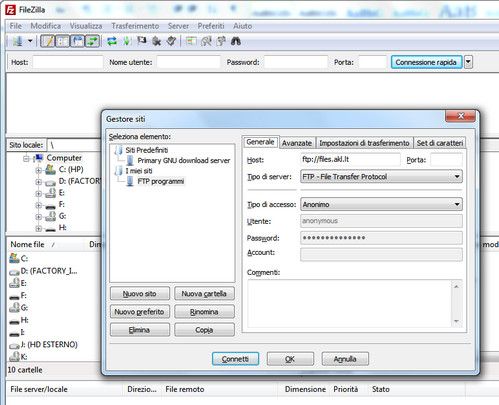Click the Commenti text area
The height and width of the screenshot is (405, 499).
point(349,303)
